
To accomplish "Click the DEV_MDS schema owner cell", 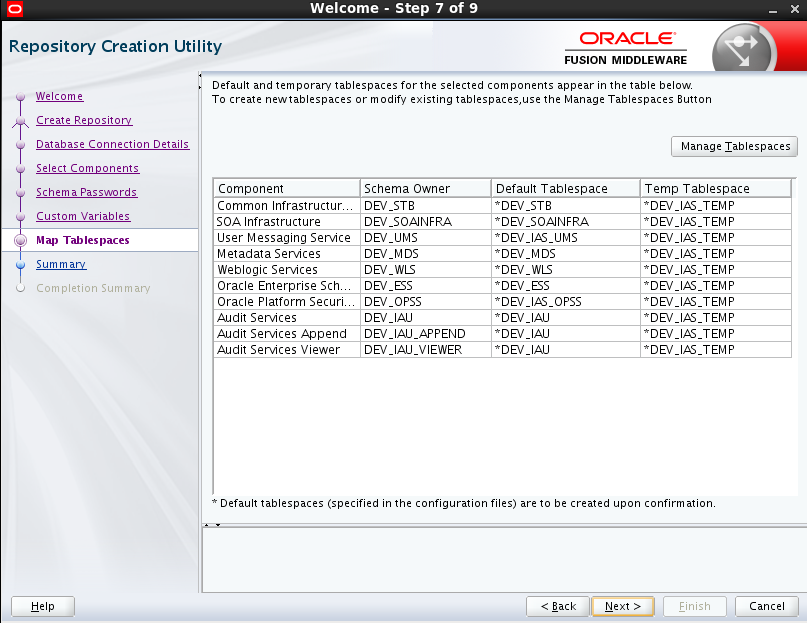I will pos(426,254).
